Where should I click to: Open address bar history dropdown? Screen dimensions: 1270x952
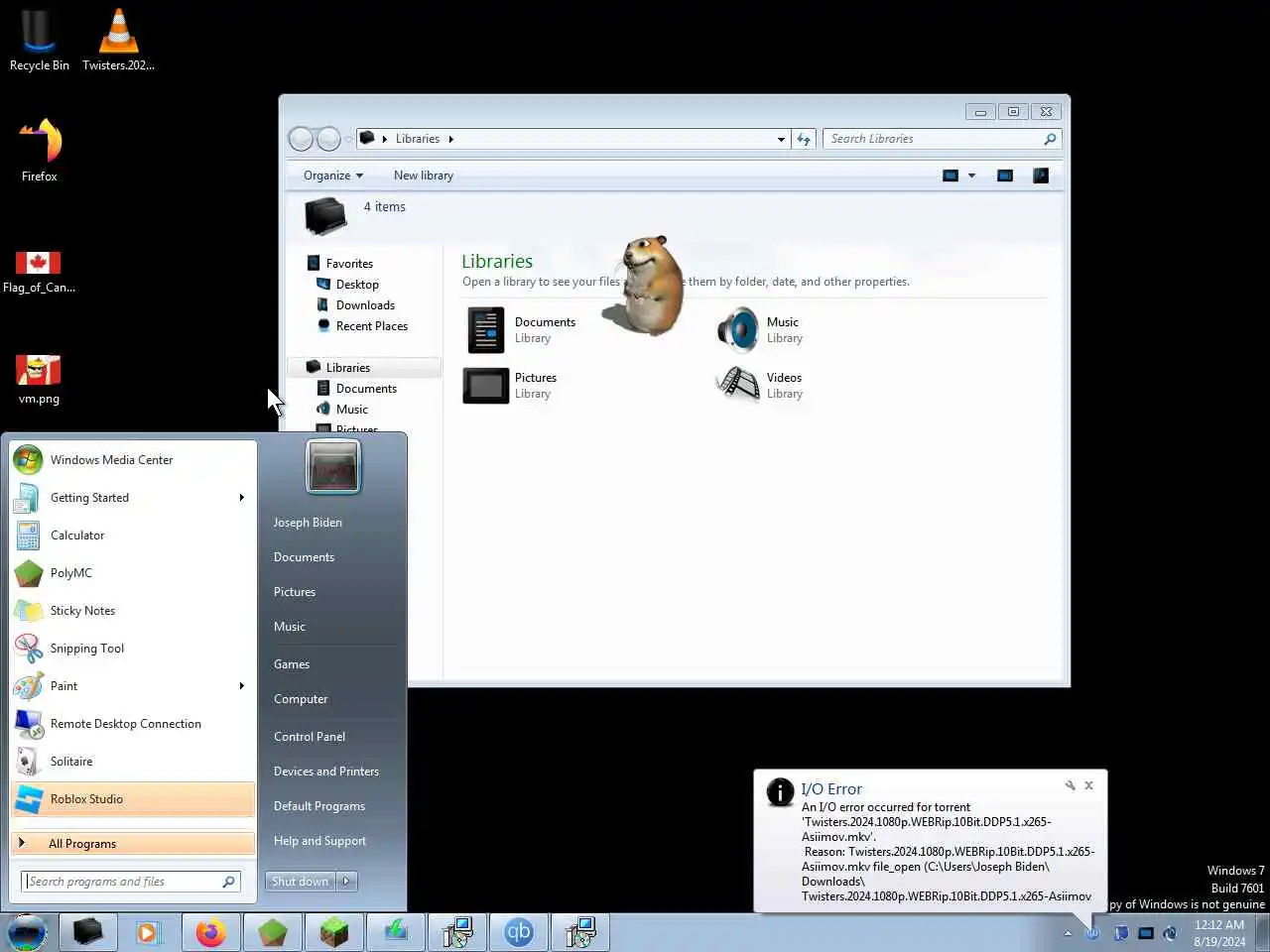[781, 139]
